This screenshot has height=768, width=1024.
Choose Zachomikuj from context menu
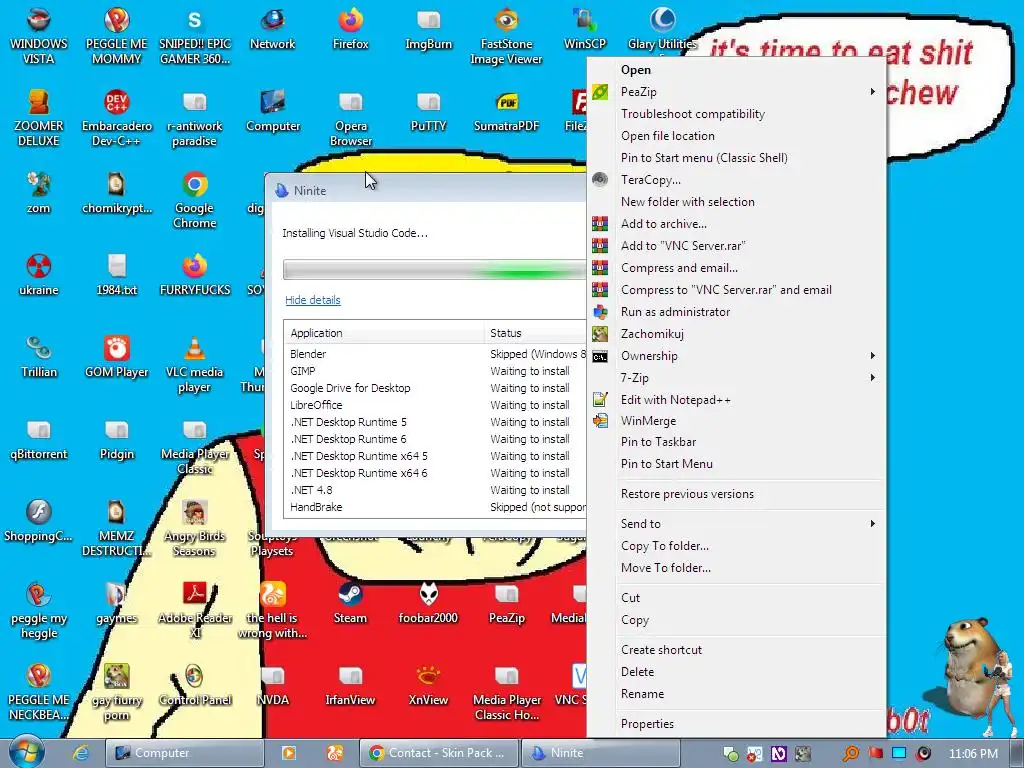point(736,334)
